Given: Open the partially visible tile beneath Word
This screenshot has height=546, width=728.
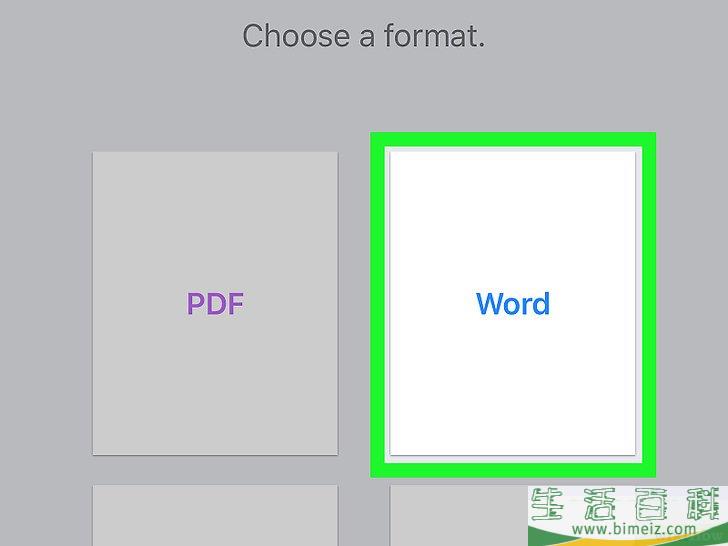Looking at the screenshot, I should coord(459,515).
